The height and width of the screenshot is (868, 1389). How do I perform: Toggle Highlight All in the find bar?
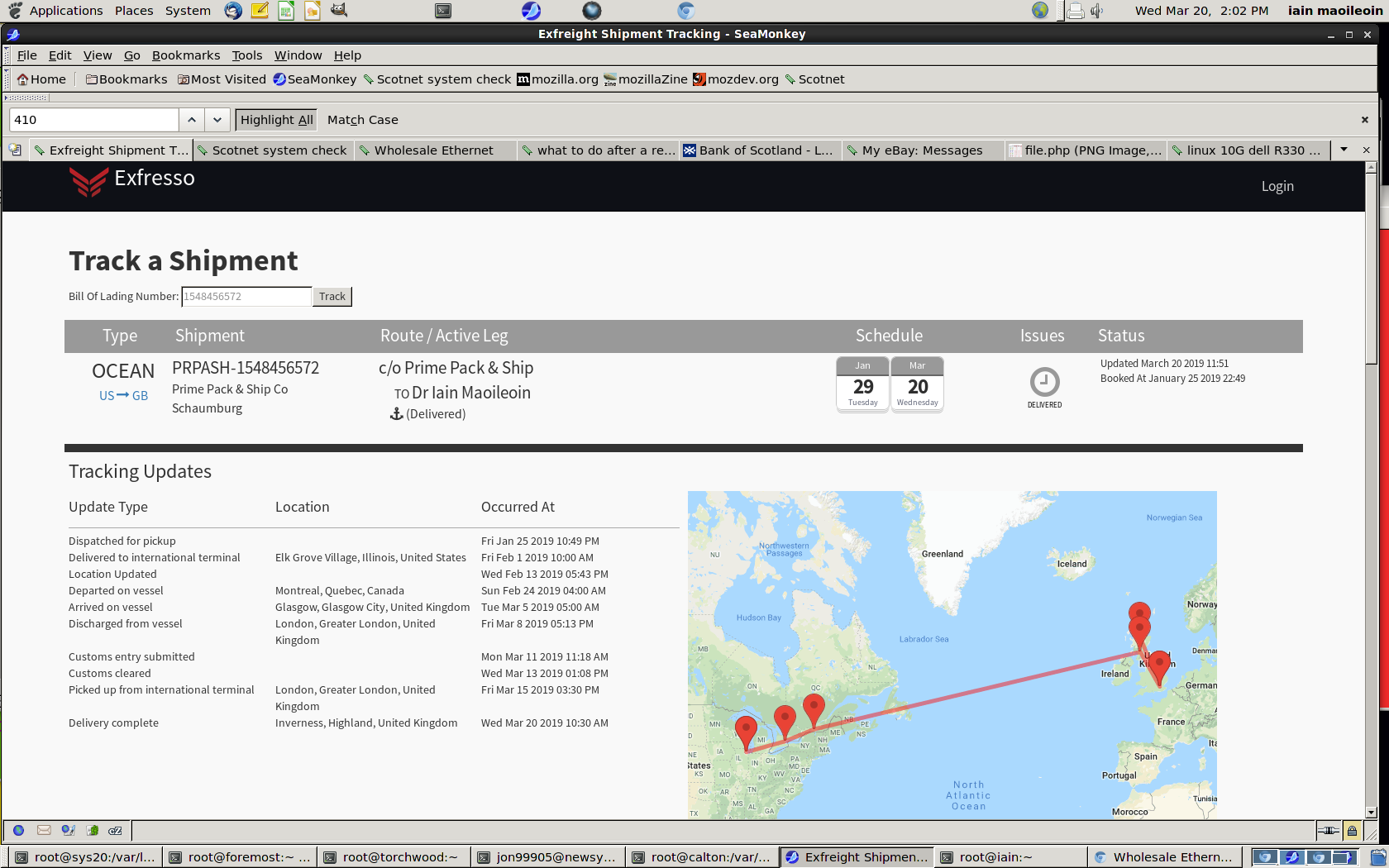click(276, 120)
